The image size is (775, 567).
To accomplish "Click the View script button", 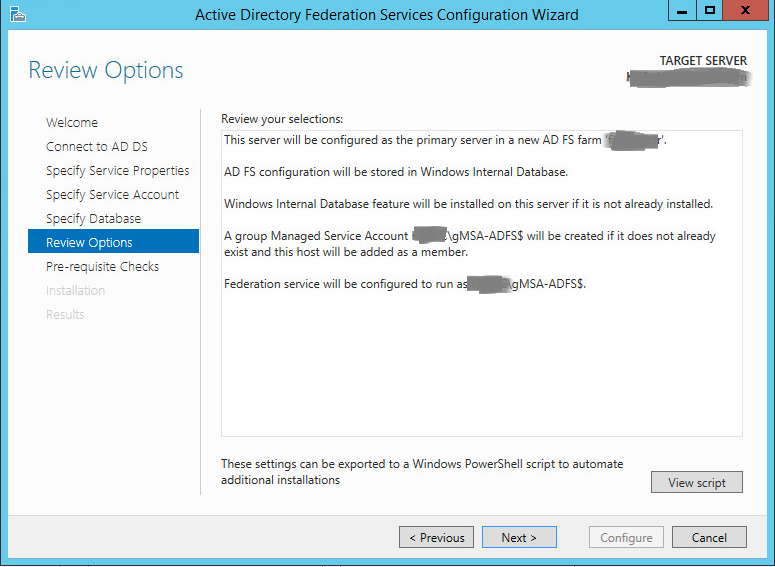I will point(696,482).
